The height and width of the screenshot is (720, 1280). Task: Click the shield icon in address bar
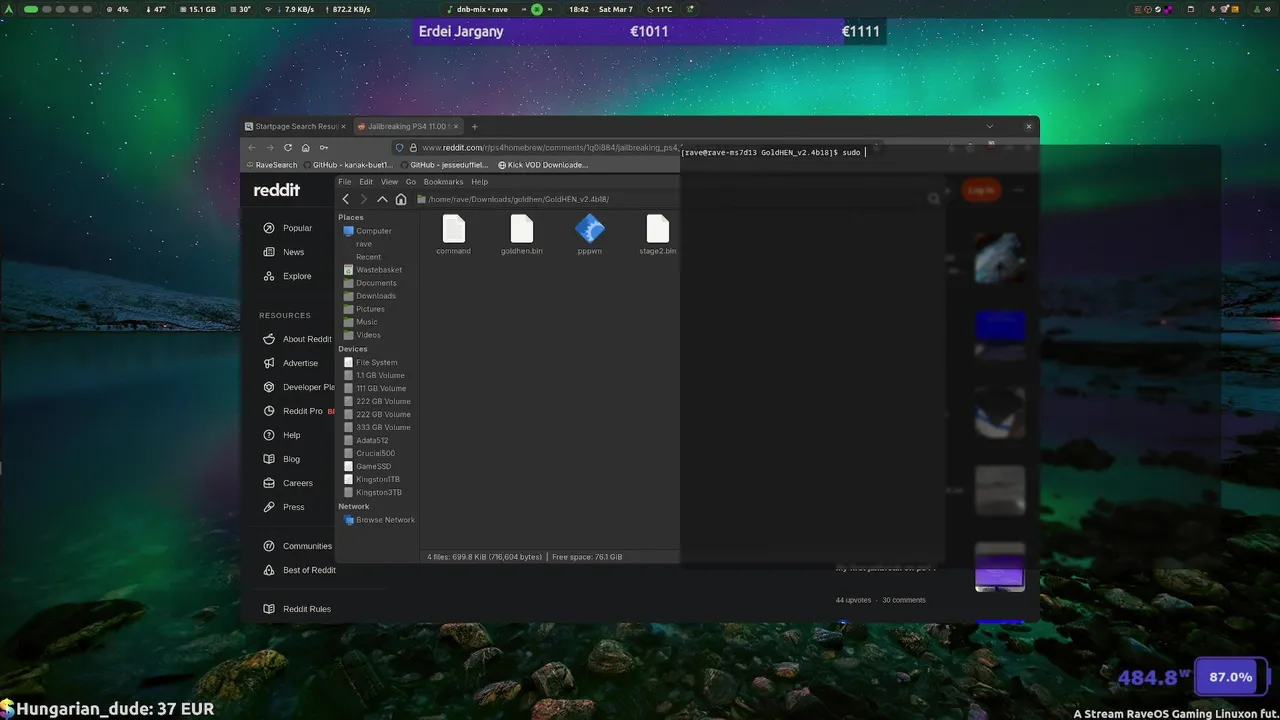click(400, 147)
